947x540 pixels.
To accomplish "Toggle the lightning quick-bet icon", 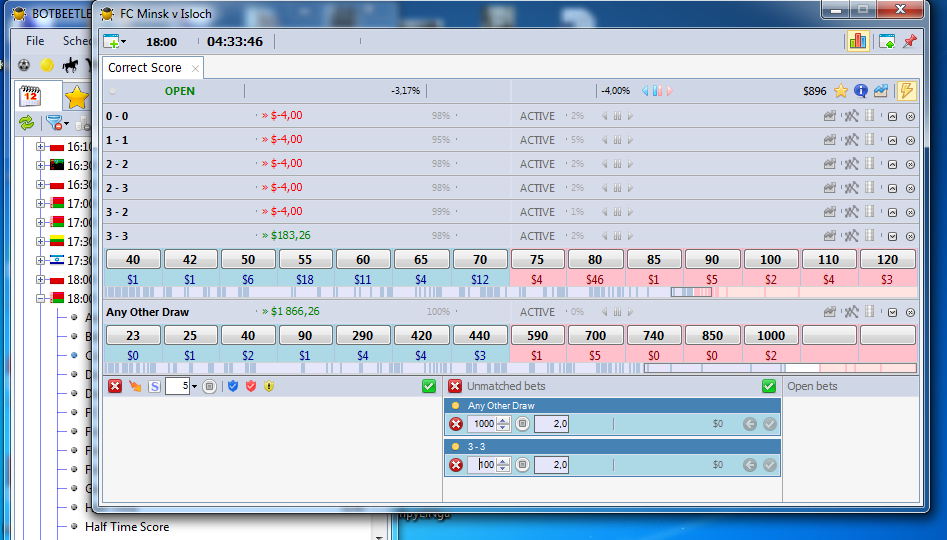I will [906, 91].
